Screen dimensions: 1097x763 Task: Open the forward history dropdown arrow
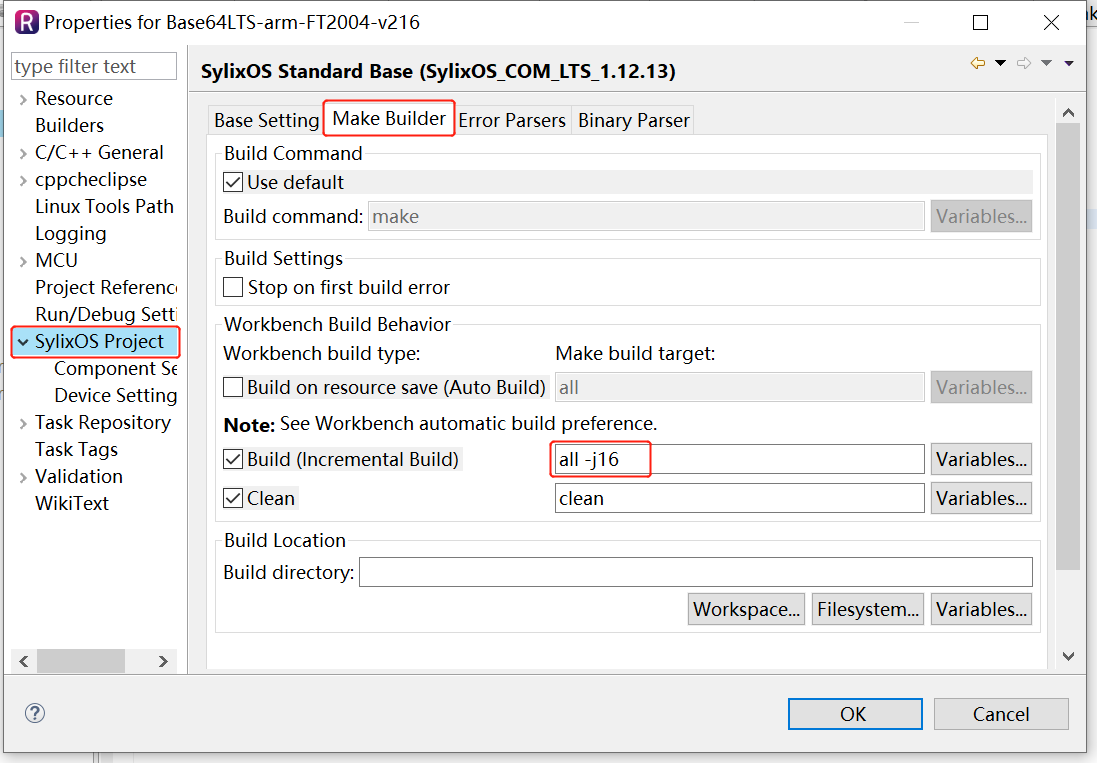tap(1047, 64)
